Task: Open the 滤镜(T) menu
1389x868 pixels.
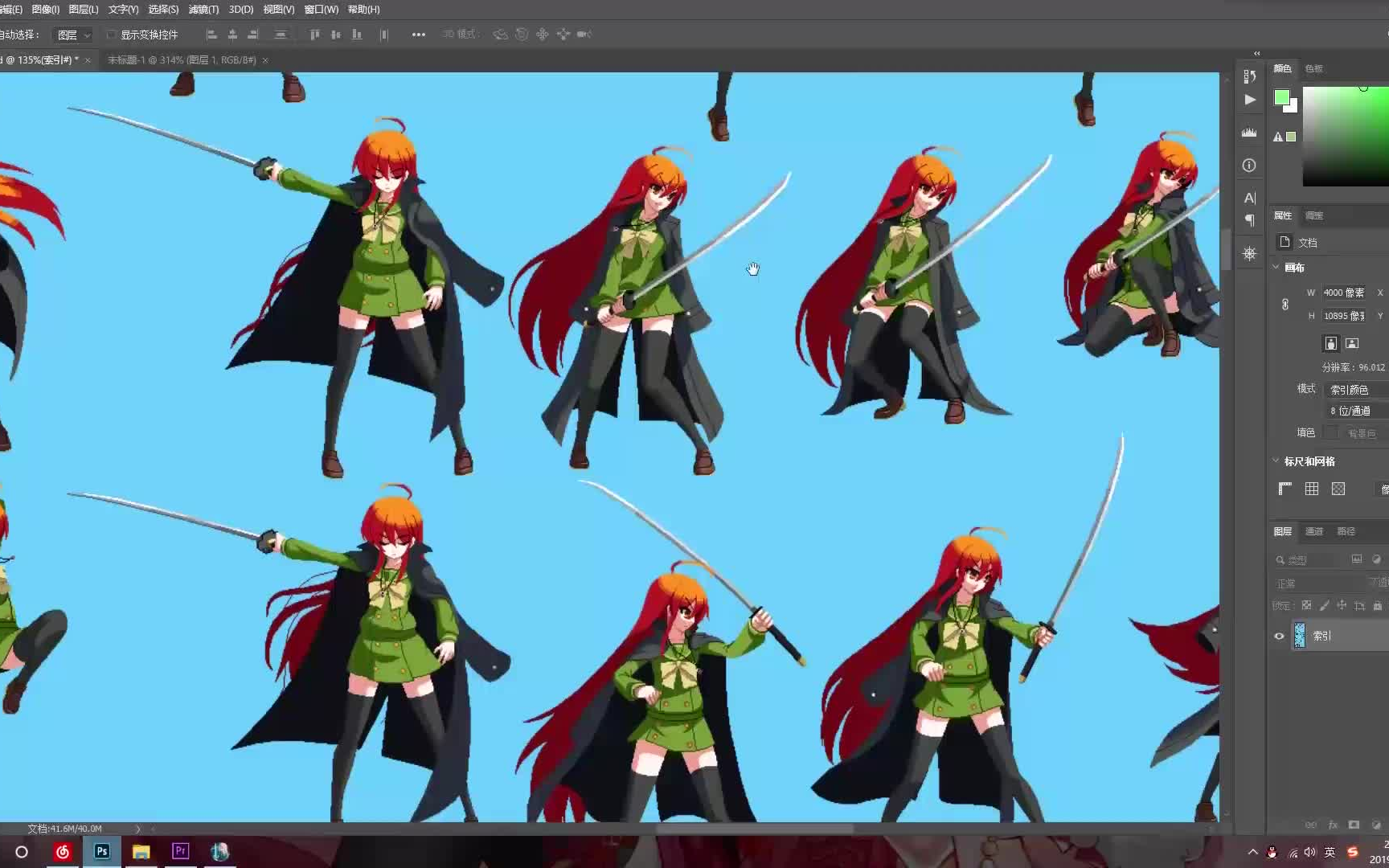Action: coord(203,10)
